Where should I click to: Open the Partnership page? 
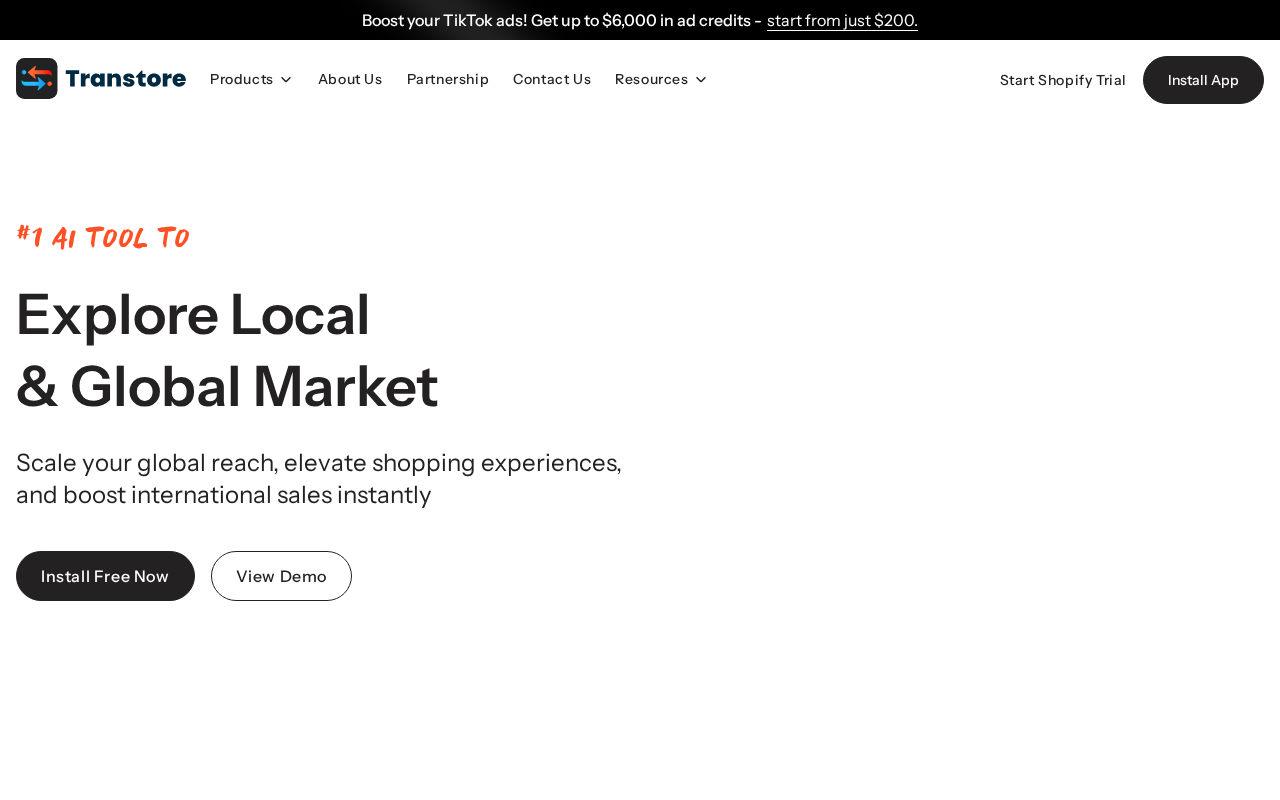[448, 79]
